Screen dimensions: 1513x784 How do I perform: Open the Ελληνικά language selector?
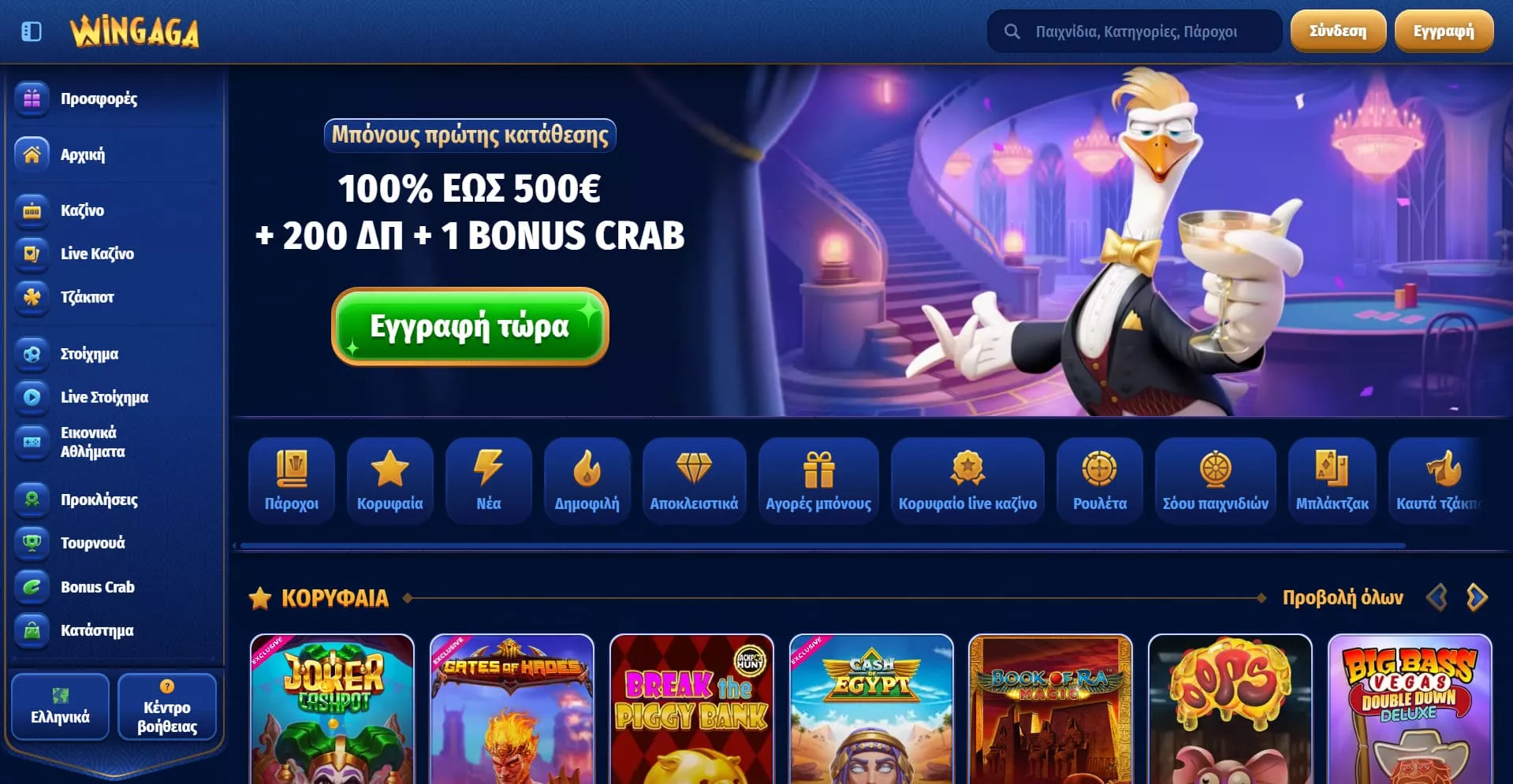[x=60, y=706]
